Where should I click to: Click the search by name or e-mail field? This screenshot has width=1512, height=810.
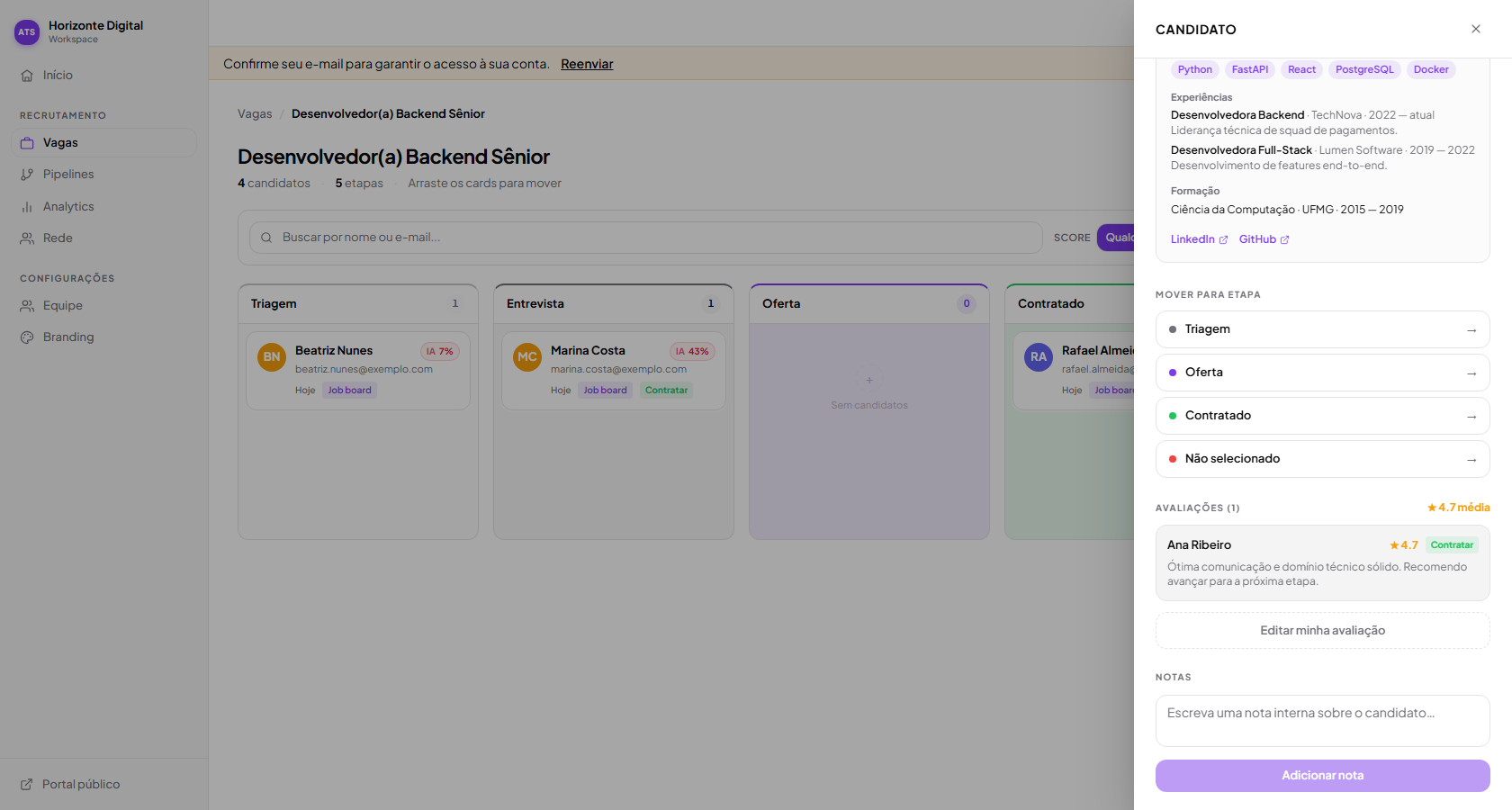click(x=645, y=238)
